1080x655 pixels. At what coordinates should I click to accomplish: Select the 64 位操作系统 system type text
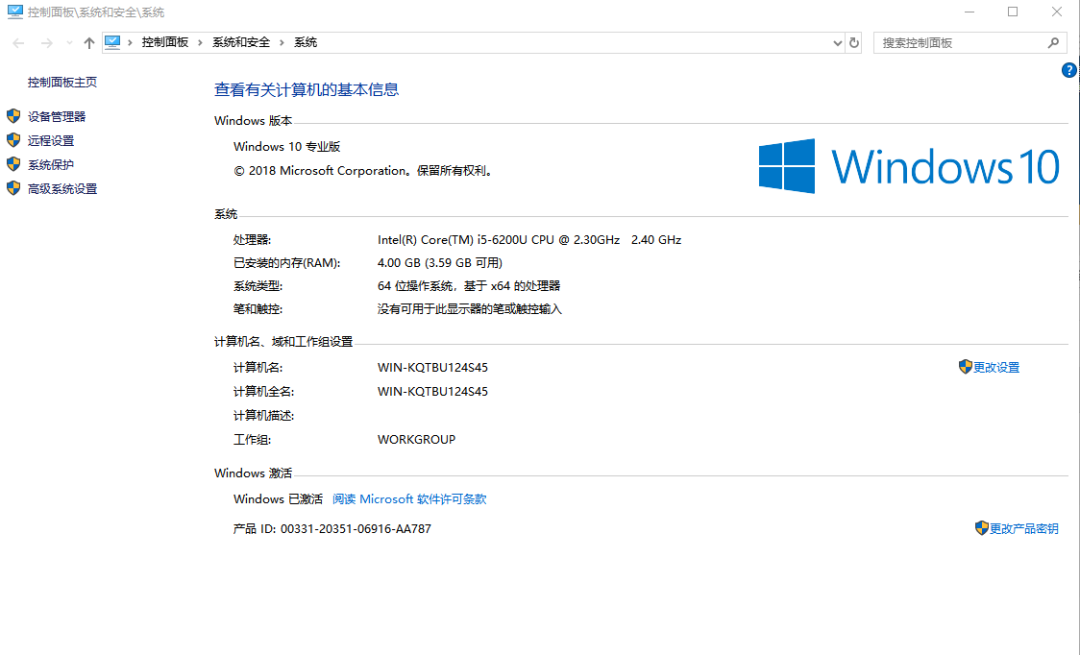point(468,286)
